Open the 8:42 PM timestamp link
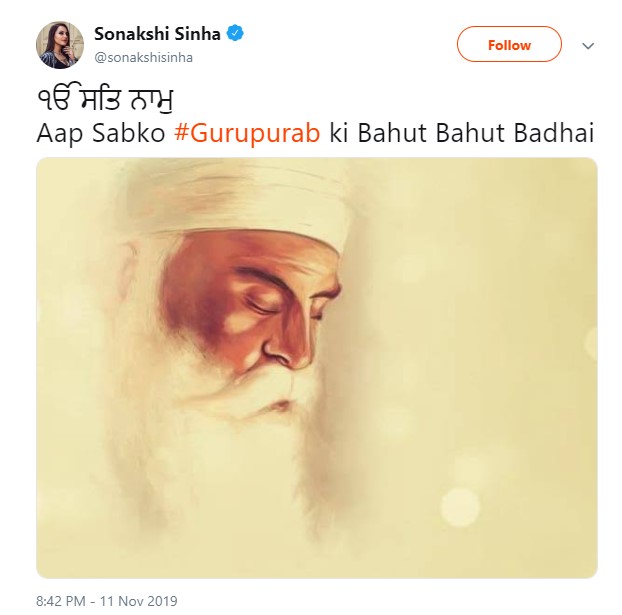622x615 pixels. click(62, 601)
